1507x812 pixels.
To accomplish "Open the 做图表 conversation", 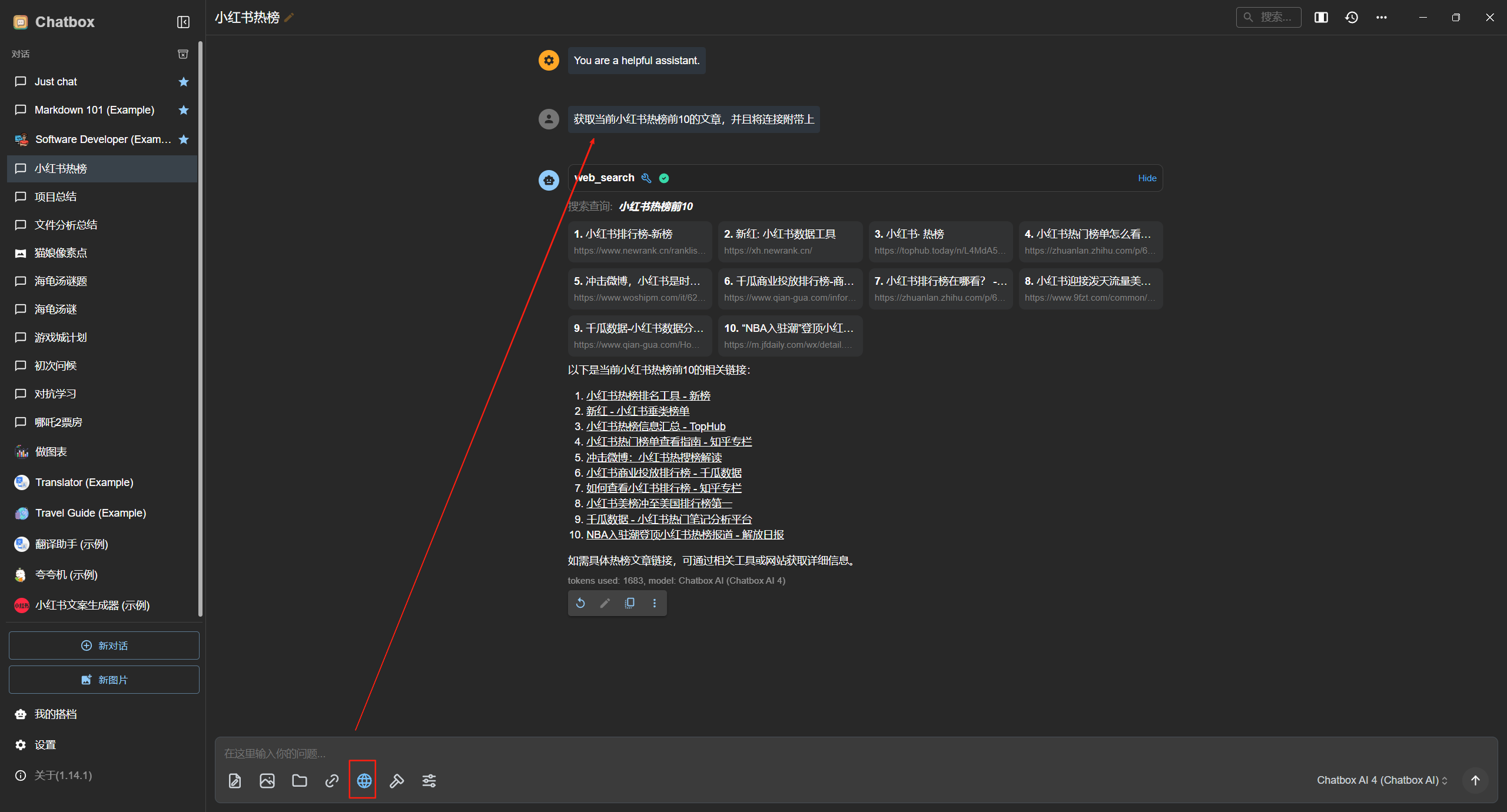I will 102,451.
